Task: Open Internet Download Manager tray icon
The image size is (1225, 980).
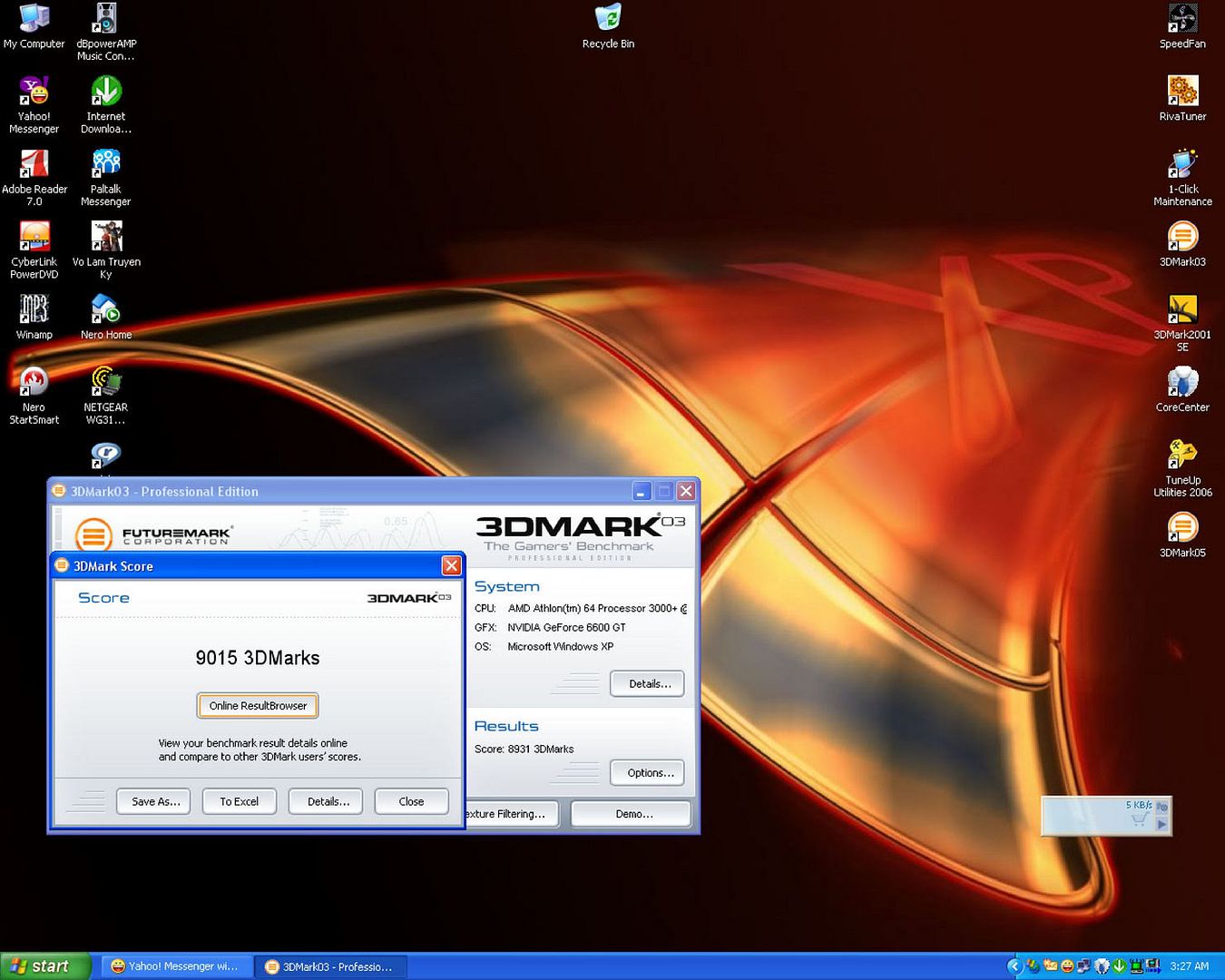Action: click(x=1119, y=966)
